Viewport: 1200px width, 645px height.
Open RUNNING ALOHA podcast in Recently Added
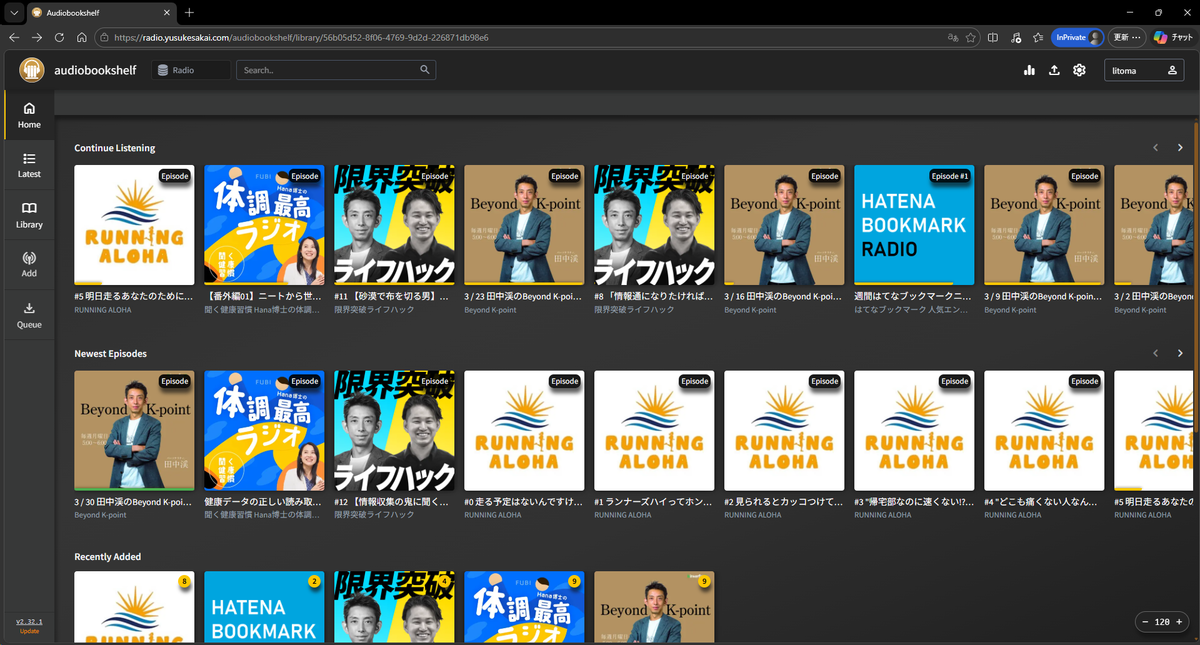point(134,608)
